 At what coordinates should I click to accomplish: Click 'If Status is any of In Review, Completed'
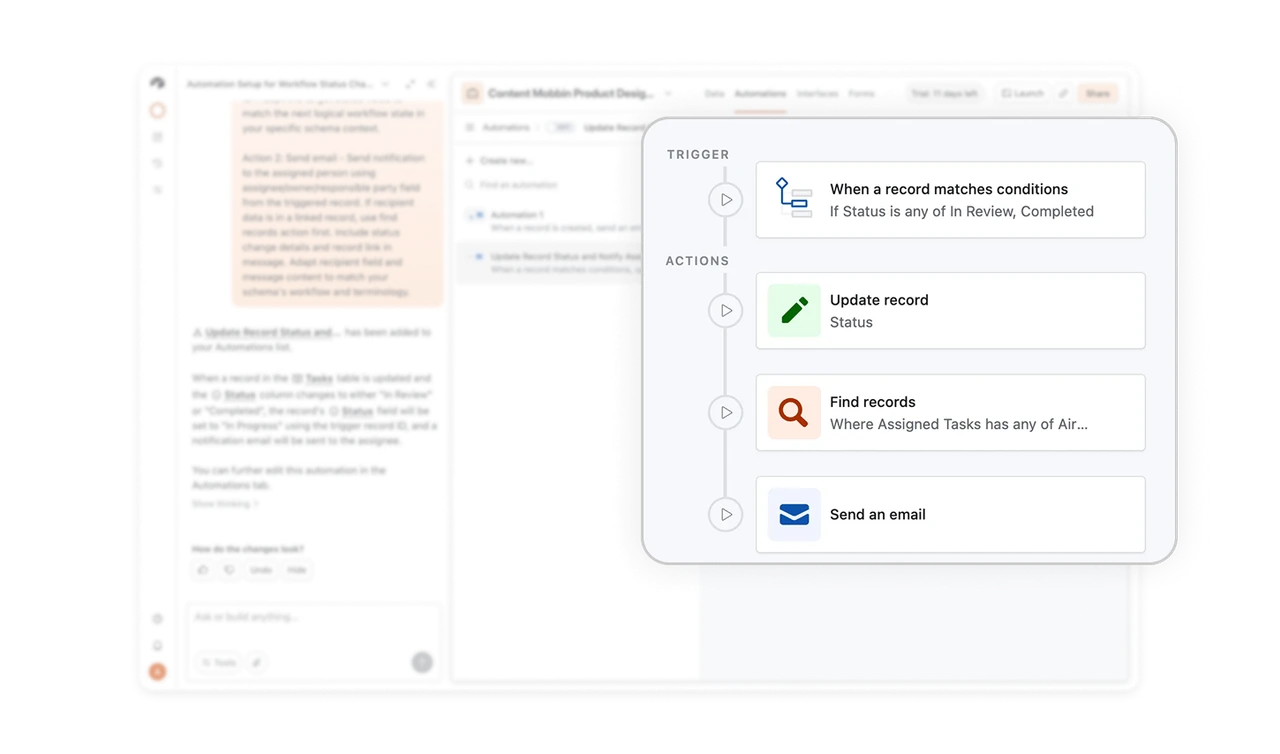coord(962,212)
